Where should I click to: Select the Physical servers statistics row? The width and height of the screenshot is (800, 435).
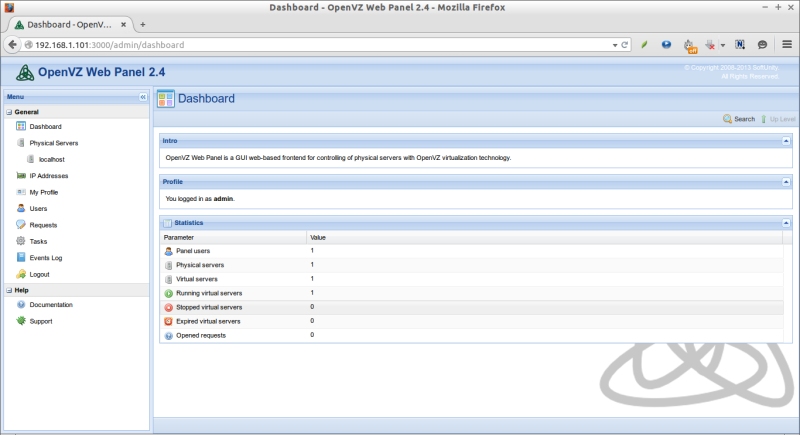471,265
